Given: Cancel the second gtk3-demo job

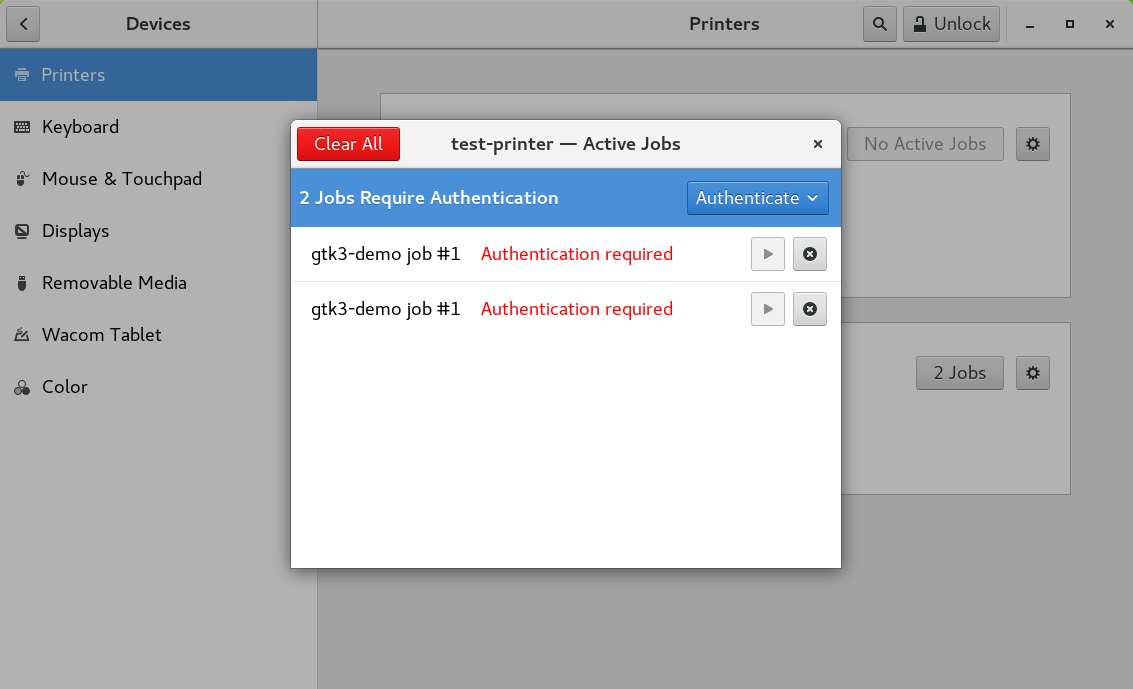Looking at the screenshot, I should (x=809, y=309).
